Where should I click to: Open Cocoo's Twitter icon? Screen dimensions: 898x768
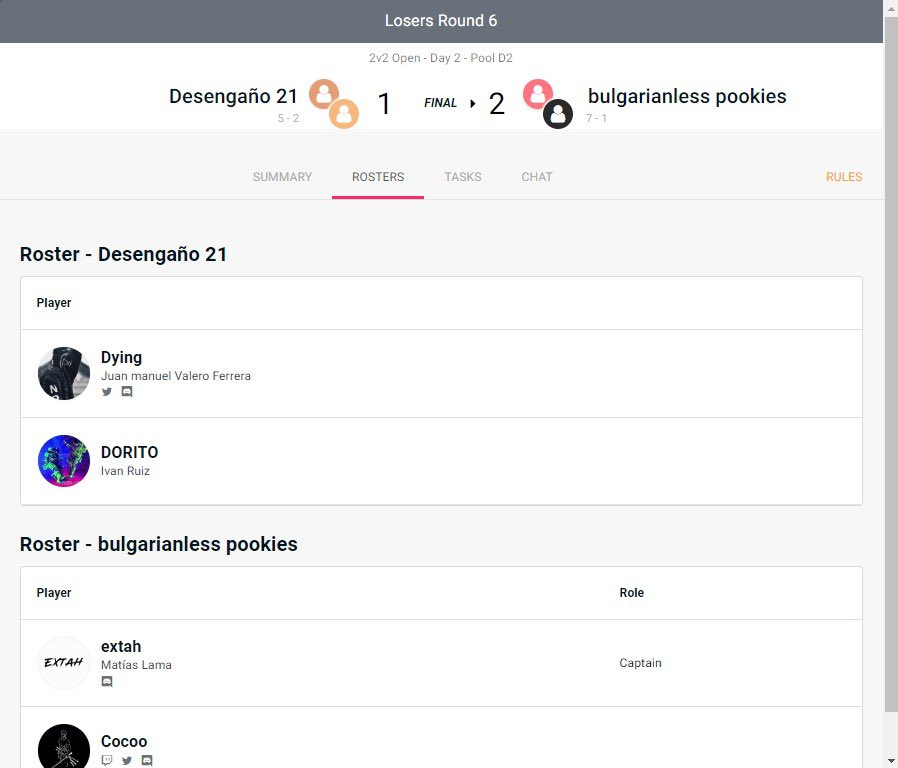pos(127,761)
